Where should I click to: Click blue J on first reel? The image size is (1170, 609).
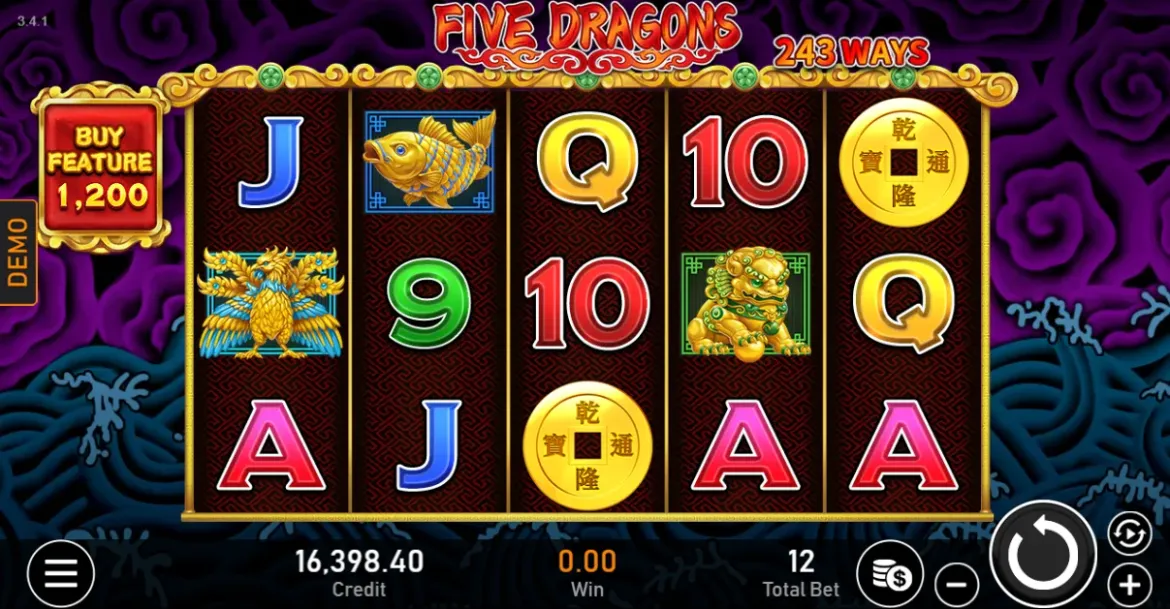270,162
